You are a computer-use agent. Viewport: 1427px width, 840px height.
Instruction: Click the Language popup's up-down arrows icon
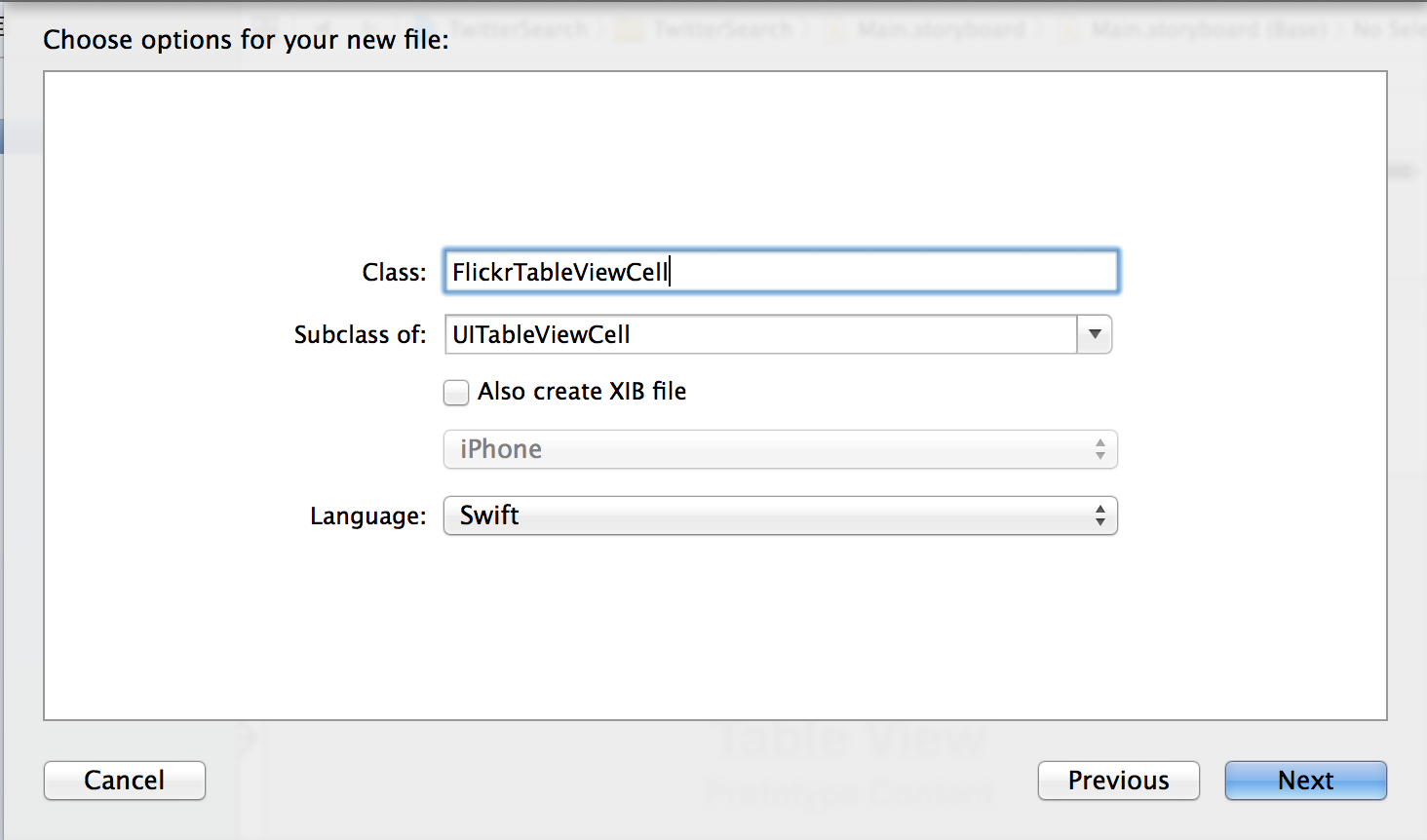point(1100,515)
